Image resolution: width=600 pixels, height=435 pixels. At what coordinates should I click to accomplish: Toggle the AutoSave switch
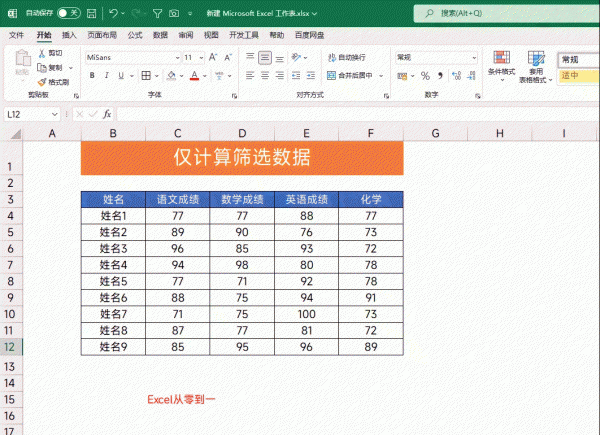(68, 13)
